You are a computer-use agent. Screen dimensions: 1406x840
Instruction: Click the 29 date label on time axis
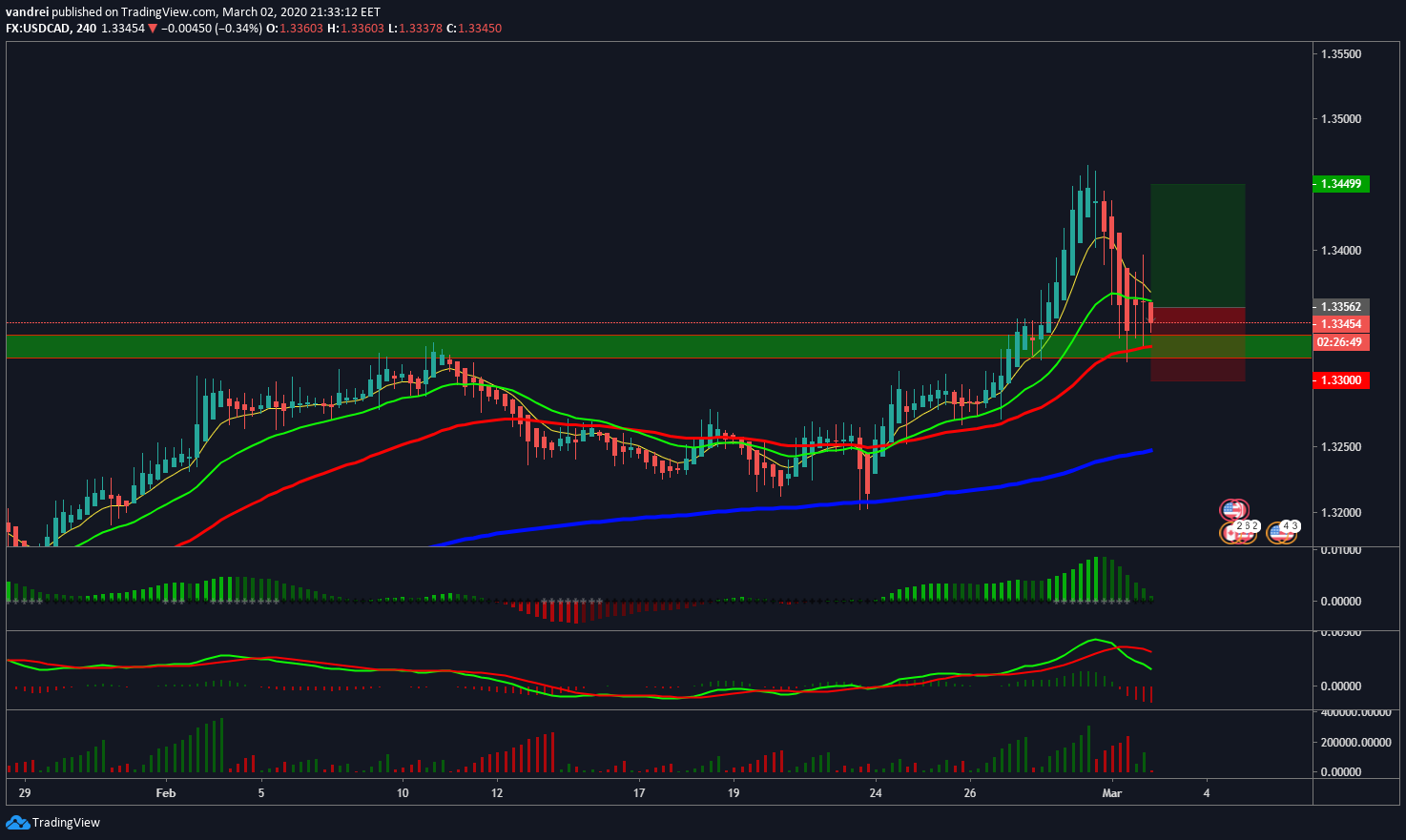tap(25, 793)
